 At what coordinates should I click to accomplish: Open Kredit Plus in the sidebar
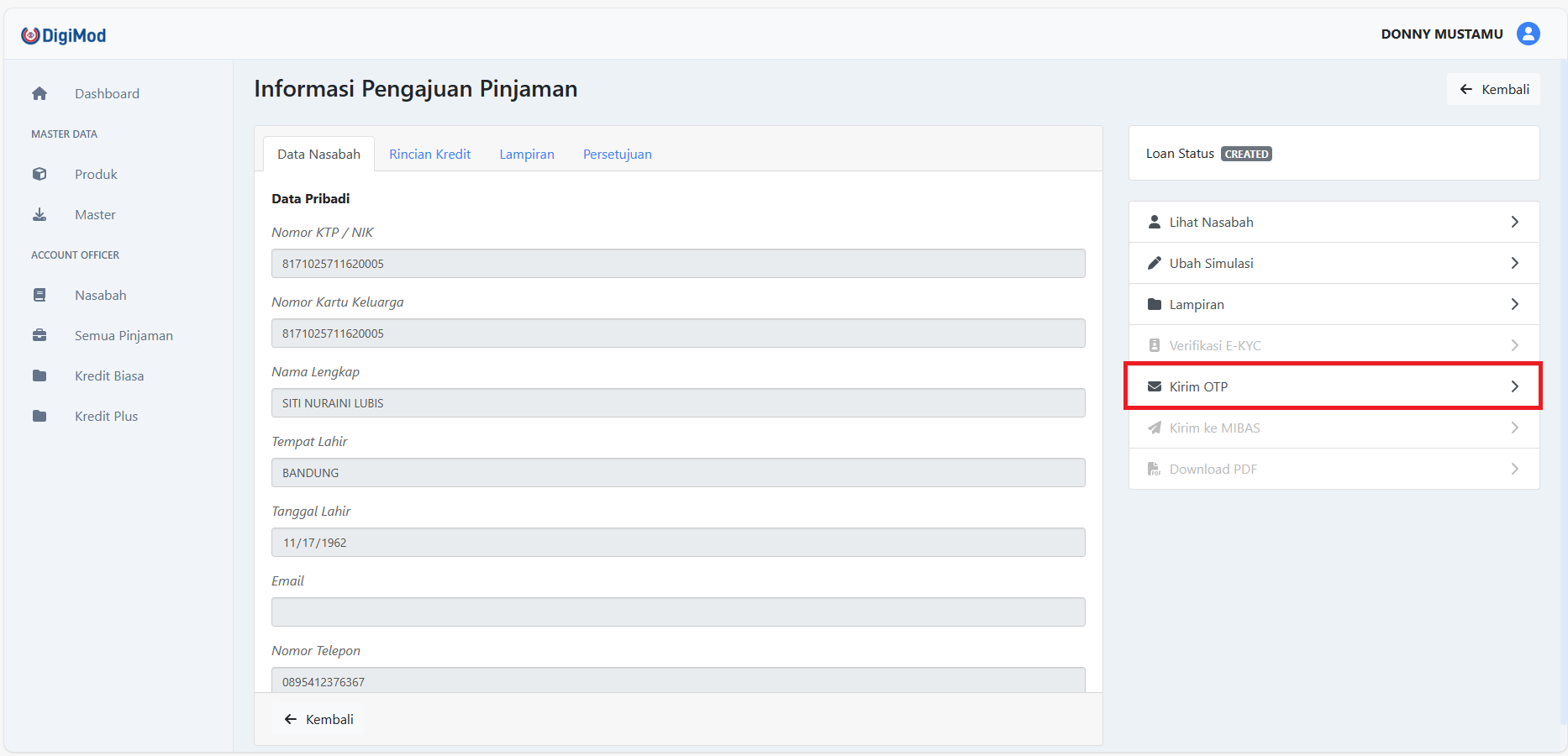[x=106, y=417]
